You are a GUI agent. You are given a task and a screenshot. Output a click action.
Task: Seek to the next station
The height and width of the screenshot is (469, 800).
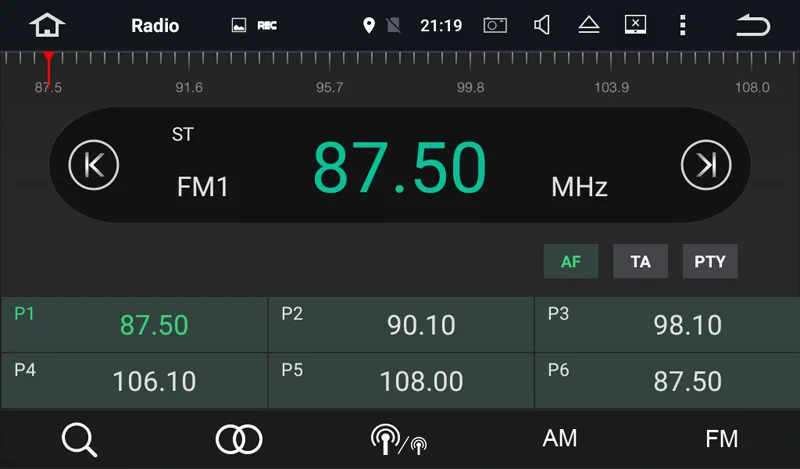coord(706,165)
